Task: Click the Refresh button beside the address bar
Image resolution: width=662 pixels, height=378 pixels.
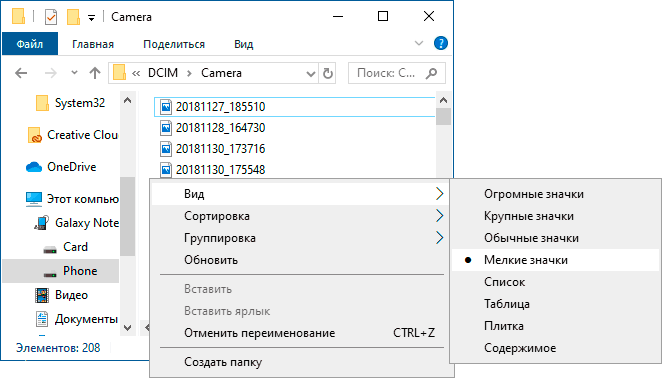Action: pos(328,73)
